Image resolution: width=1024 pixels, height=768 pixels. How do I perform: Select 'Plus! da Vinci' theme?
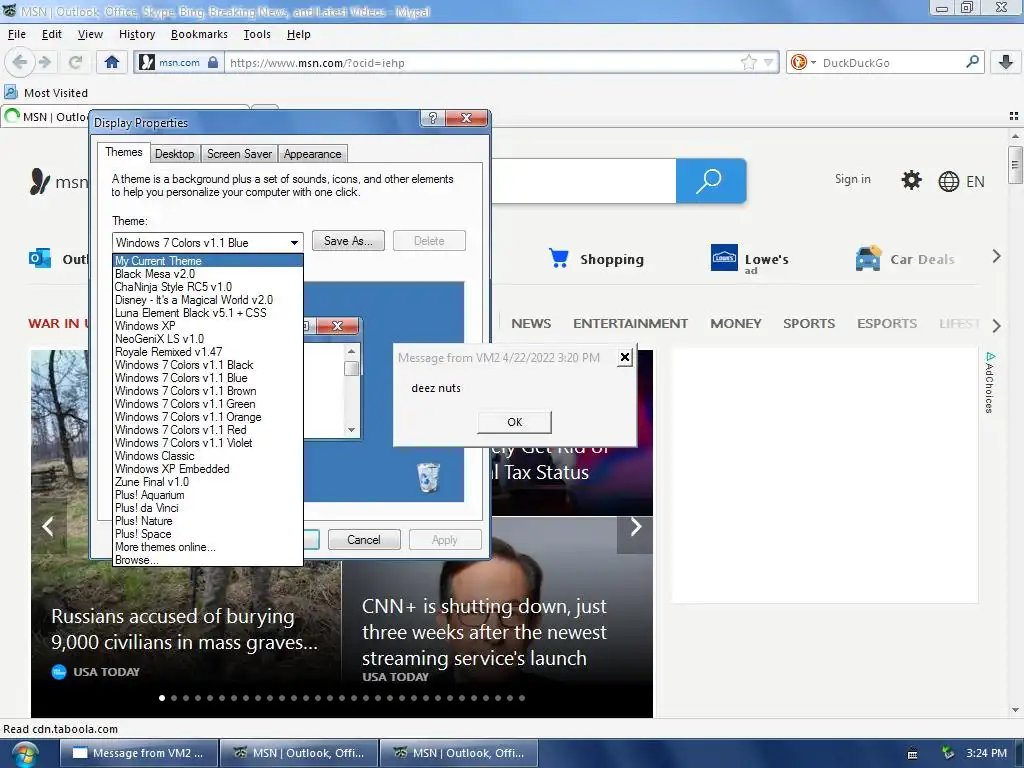click(208, 508)
